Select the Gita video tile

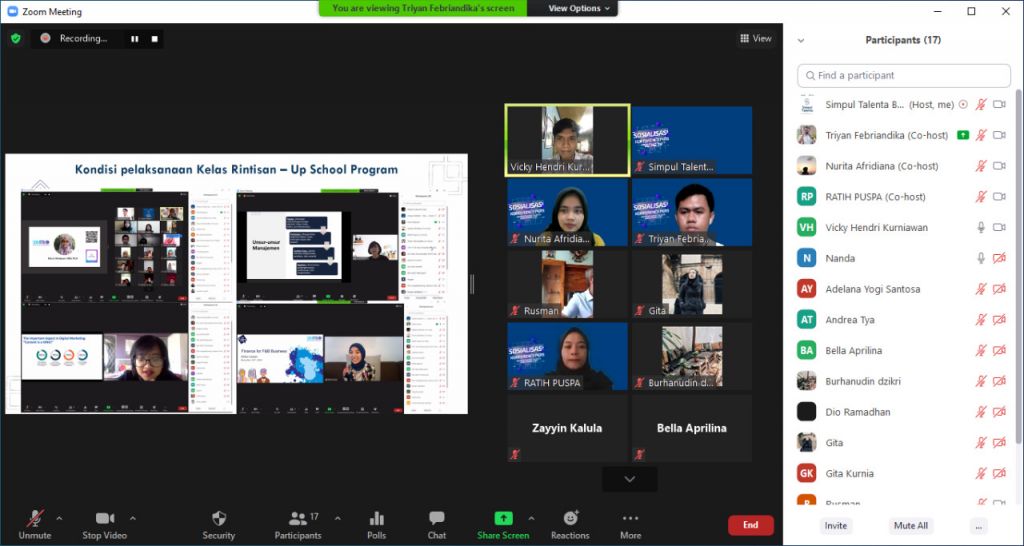[692, 284]
